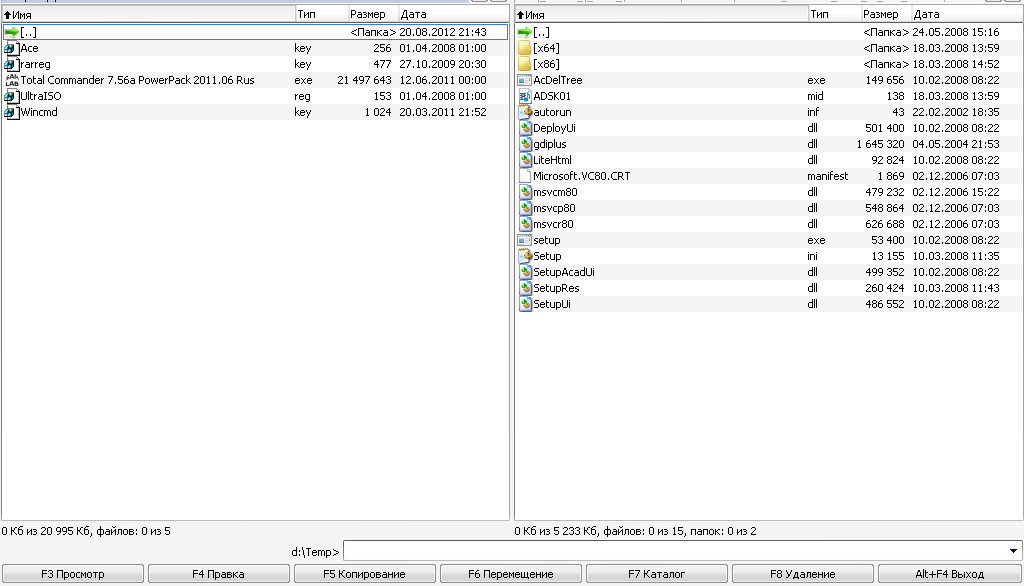Image resolution: width=1024 pixels, height=586 pixels.
Task: Click the SetupRes dll icon
Action: tap(524, 288)
